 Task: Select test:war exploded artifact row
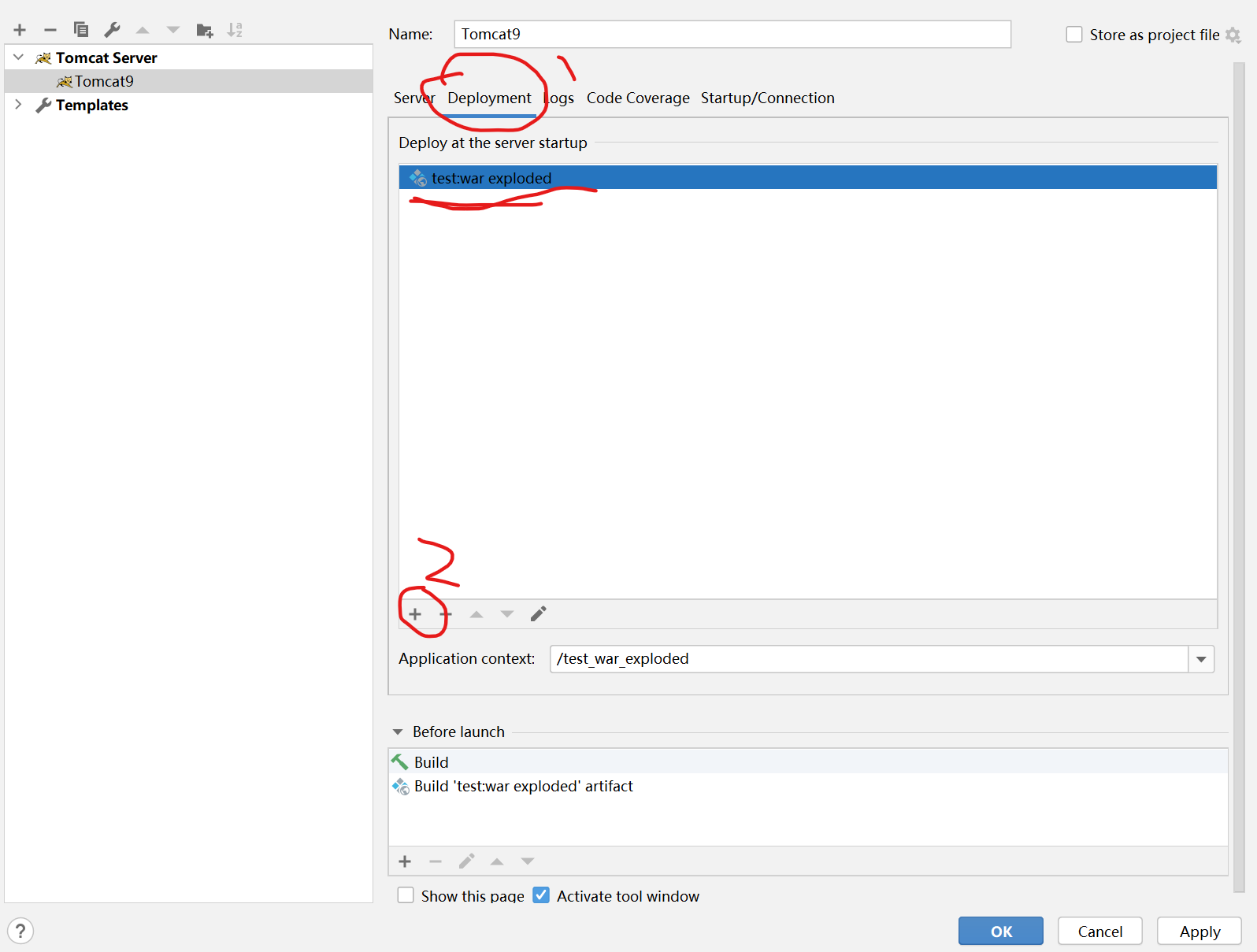click(808, 177)
